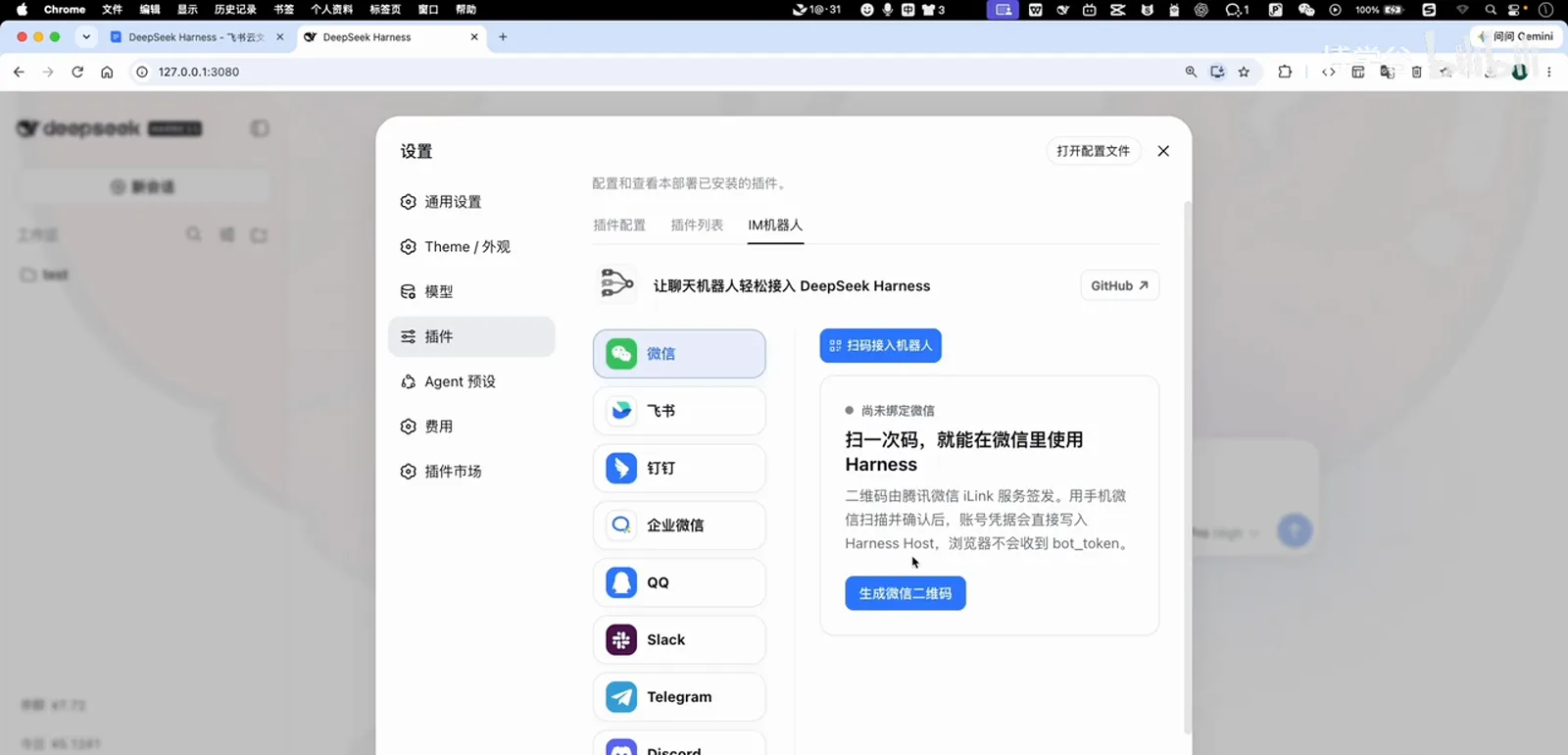Screen dimensions: 1568x755
Task: Open the 书签 menu in the menu bar
Action: [284, 10]
